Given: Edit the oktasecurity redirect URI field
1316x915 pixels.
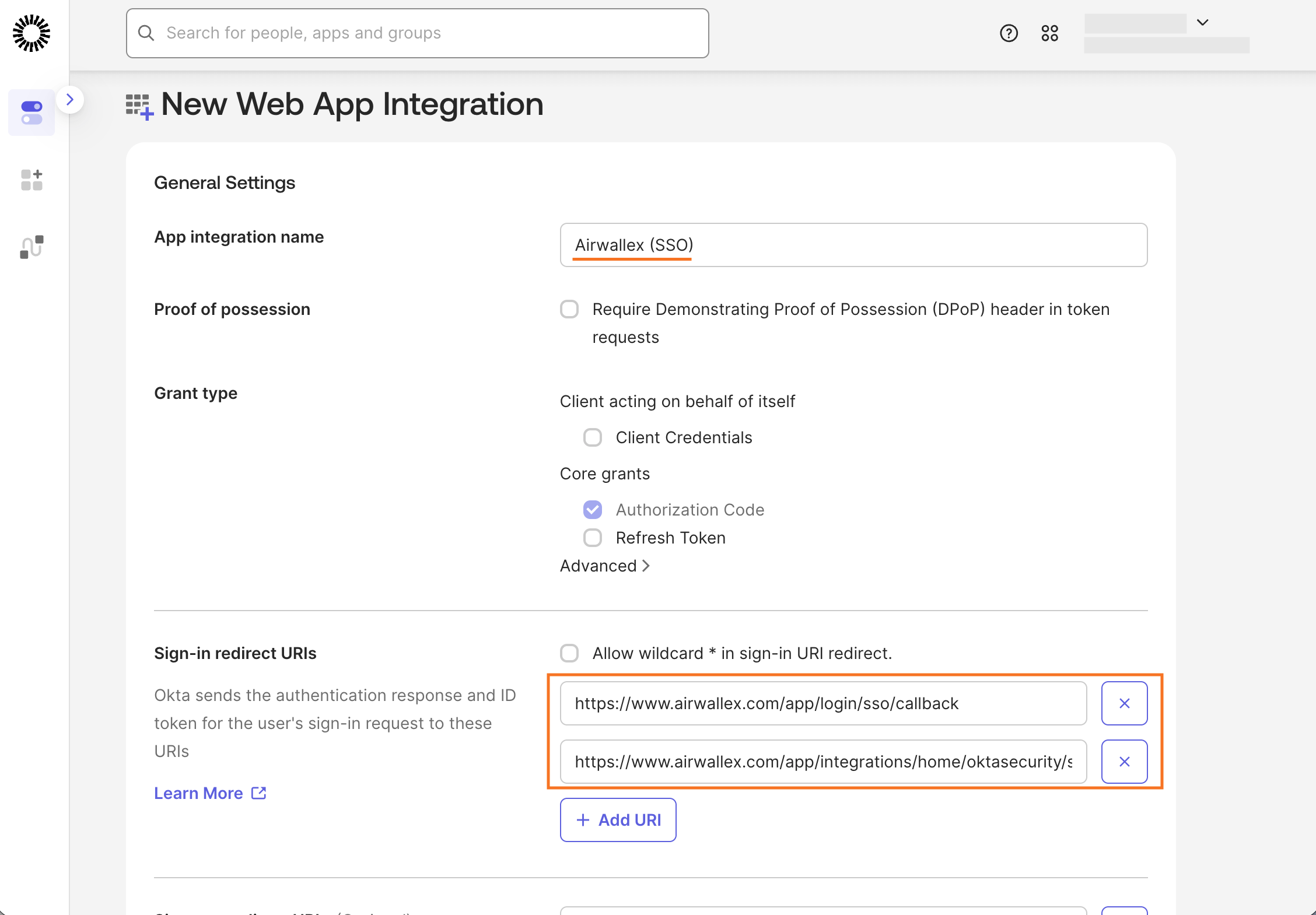Looking at the screenshot, I should [x=823, y=762].
